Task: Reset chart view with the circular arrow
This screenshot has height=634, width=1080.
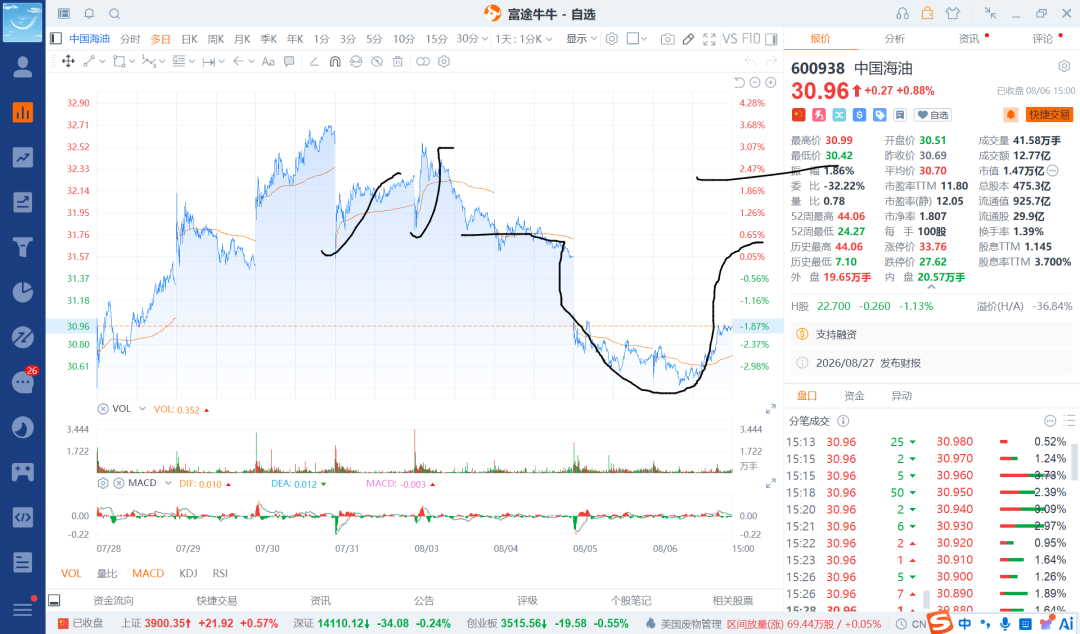Action: point(739,83)
